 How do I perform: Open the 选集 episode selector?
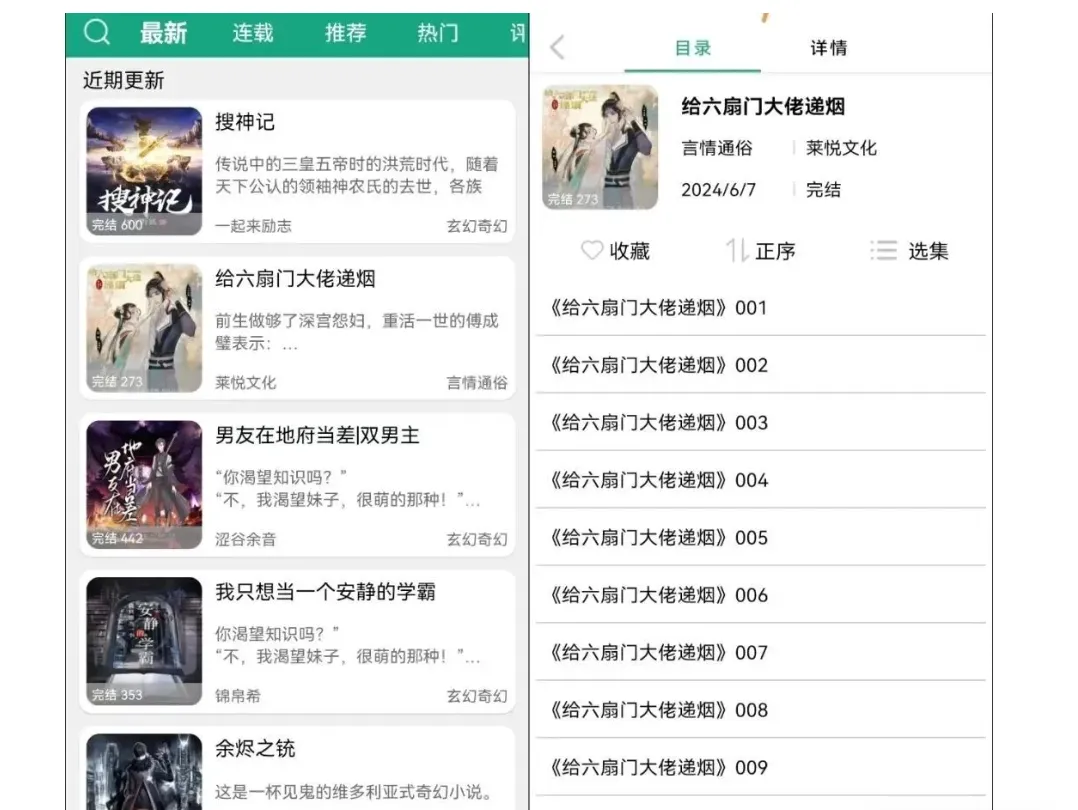coord(908,251)
